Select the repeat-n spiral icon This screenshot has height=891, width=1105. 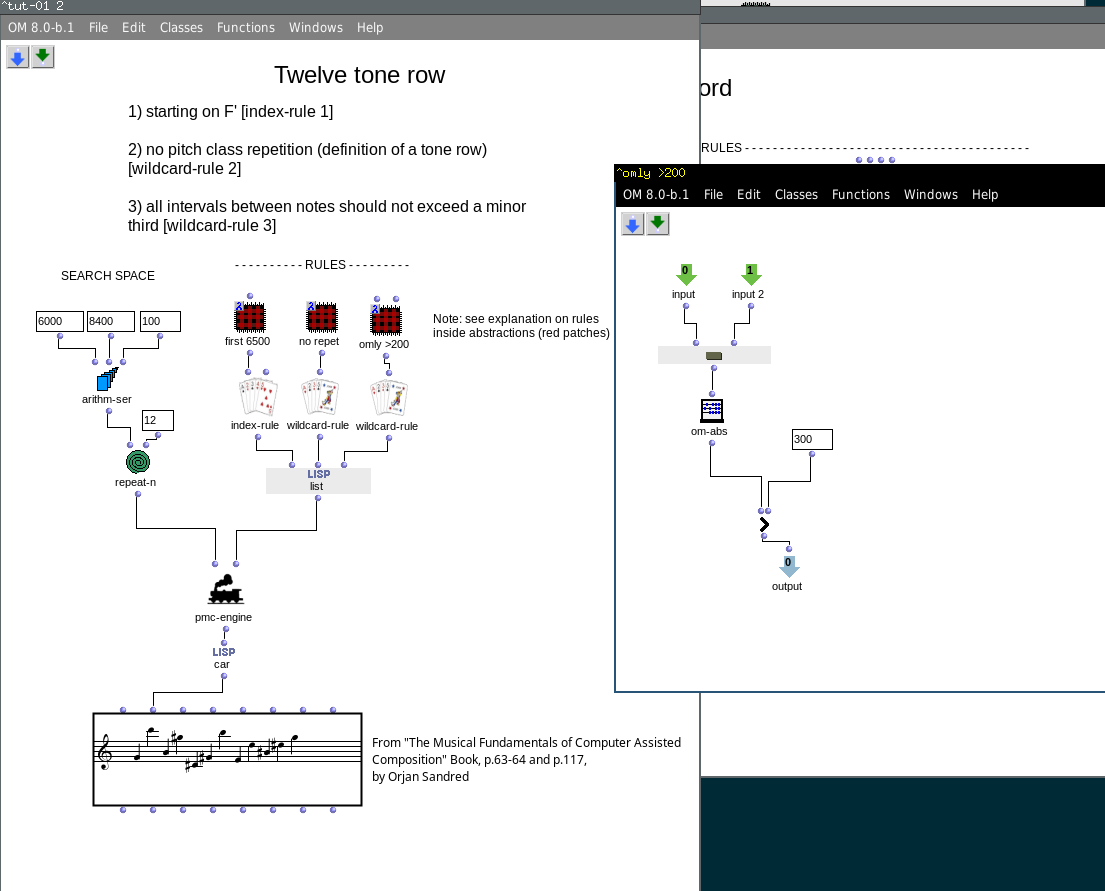click(x=139, y=461)
